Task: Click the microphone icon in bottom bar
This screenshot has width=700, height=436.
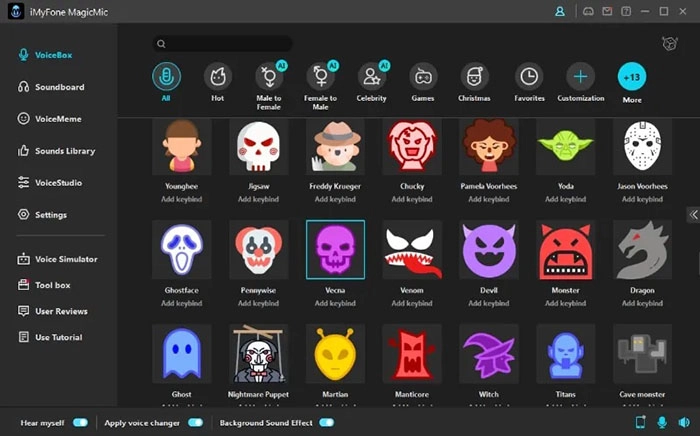Action: [x=662, y=423]
